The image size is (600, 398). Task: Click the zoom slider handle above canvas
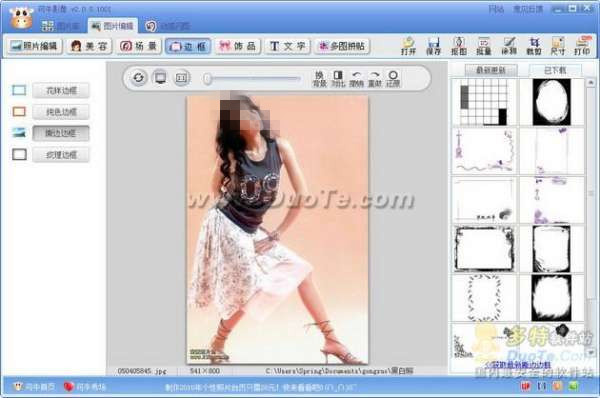click(207, 79)
